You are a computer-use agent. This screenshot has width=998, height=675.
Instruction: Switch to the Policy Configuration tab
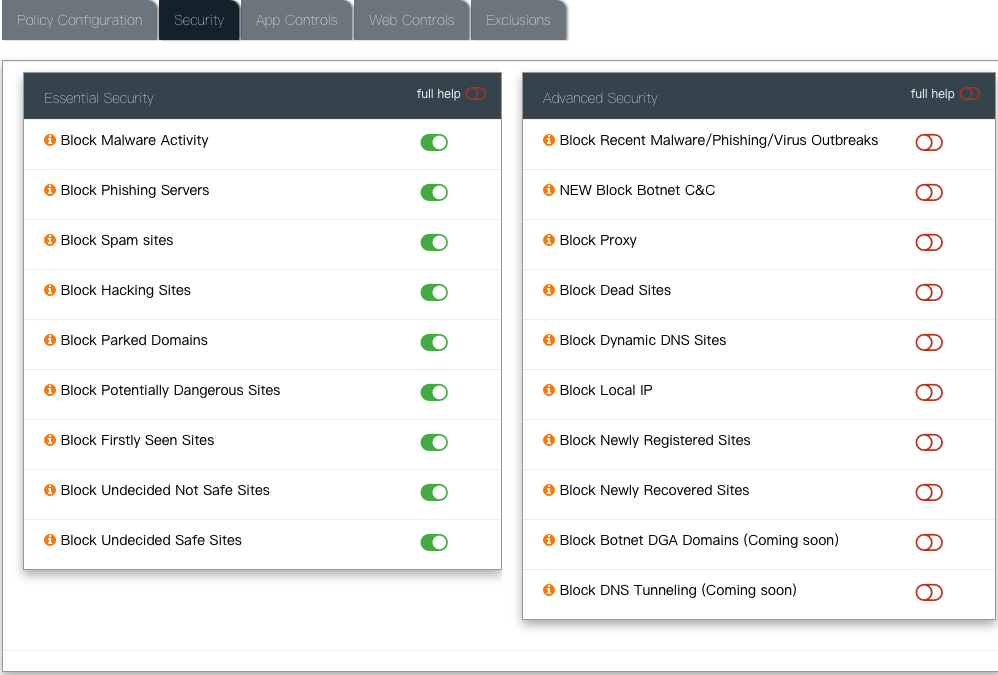click(x=80, y=20)
